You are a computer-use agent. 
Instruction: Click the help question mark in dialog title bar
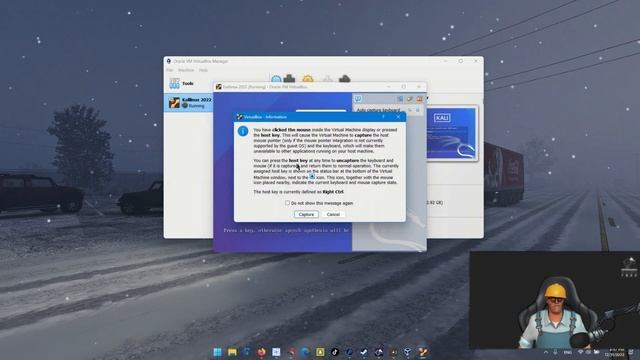[383, 117]
